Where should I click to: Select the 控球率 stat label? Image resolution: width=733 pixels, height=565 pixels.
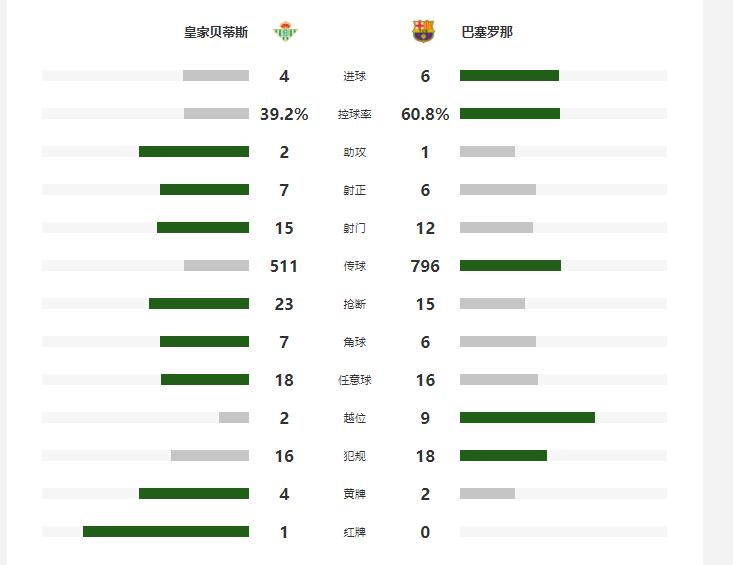355,114
